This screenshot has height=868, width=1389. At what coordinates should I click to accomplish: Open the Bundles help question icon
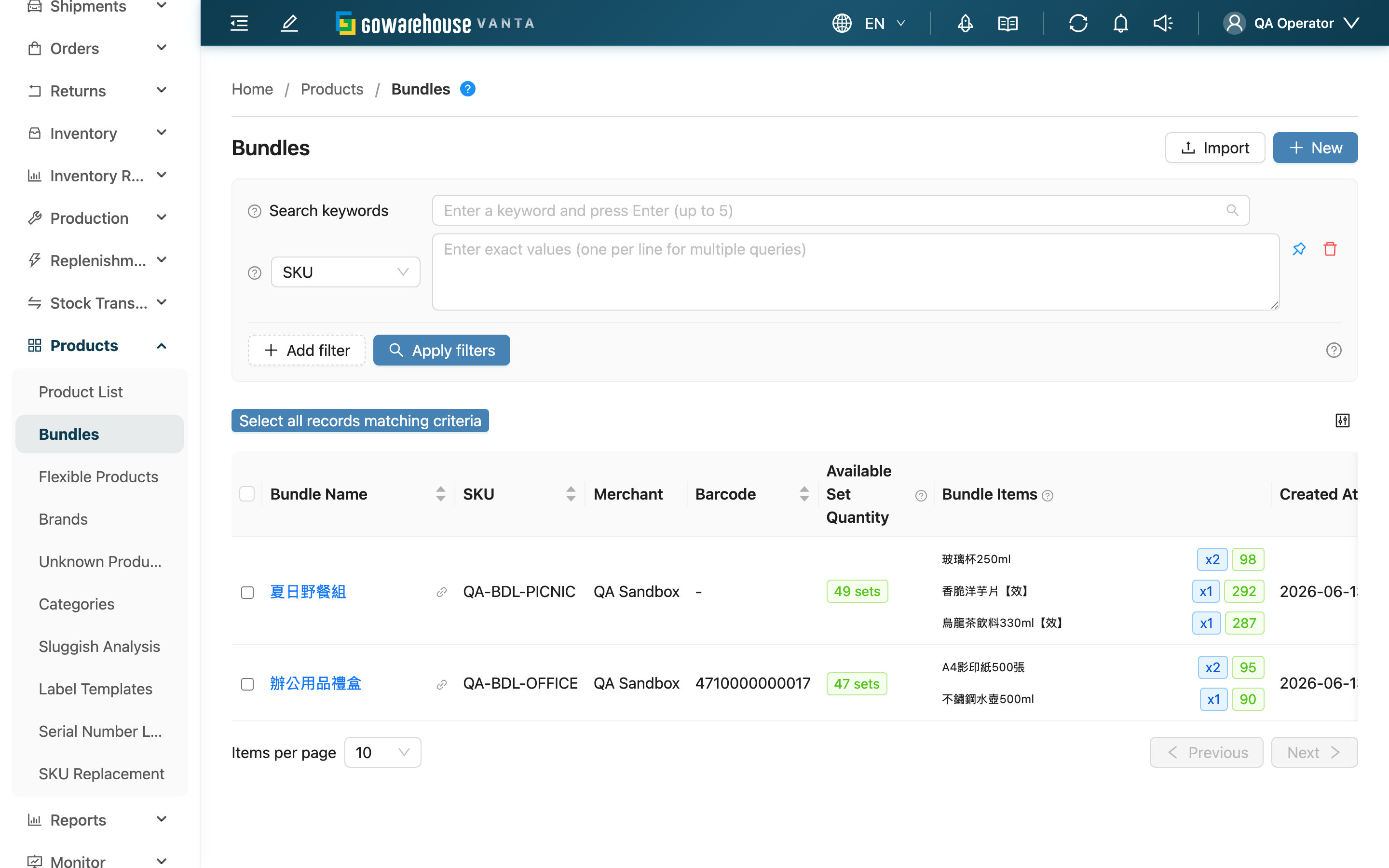coord(468,89)
